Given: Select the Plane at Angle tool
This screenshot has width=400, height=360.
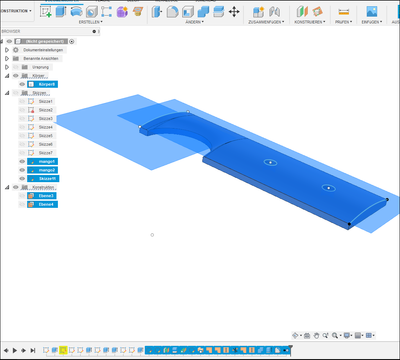Looking at the screenshot, I should (x=317, y=12).
